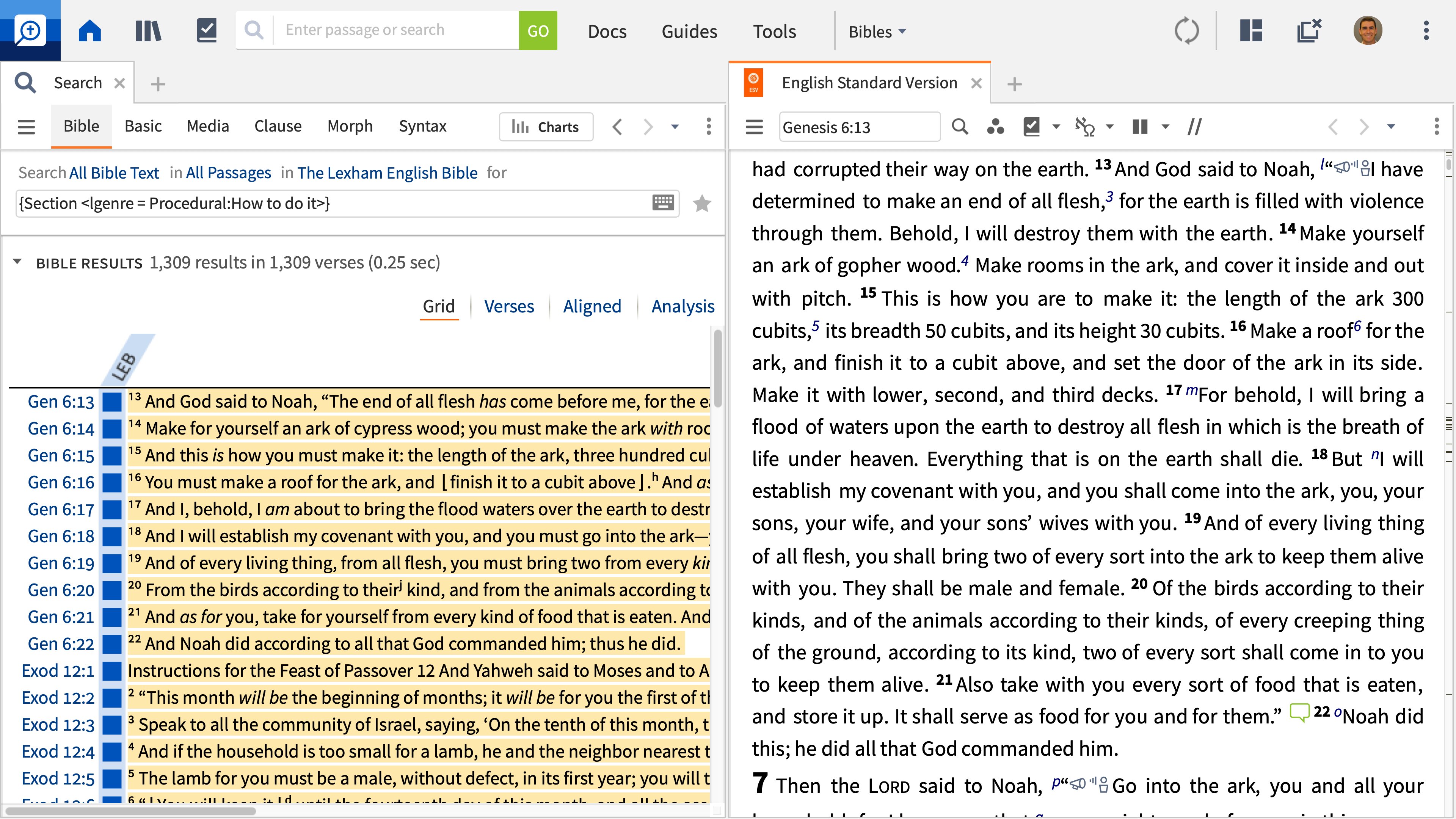1456x819 pixels.
Task: Click the interlinear link set icon
Action: [x=1085, y=127]
